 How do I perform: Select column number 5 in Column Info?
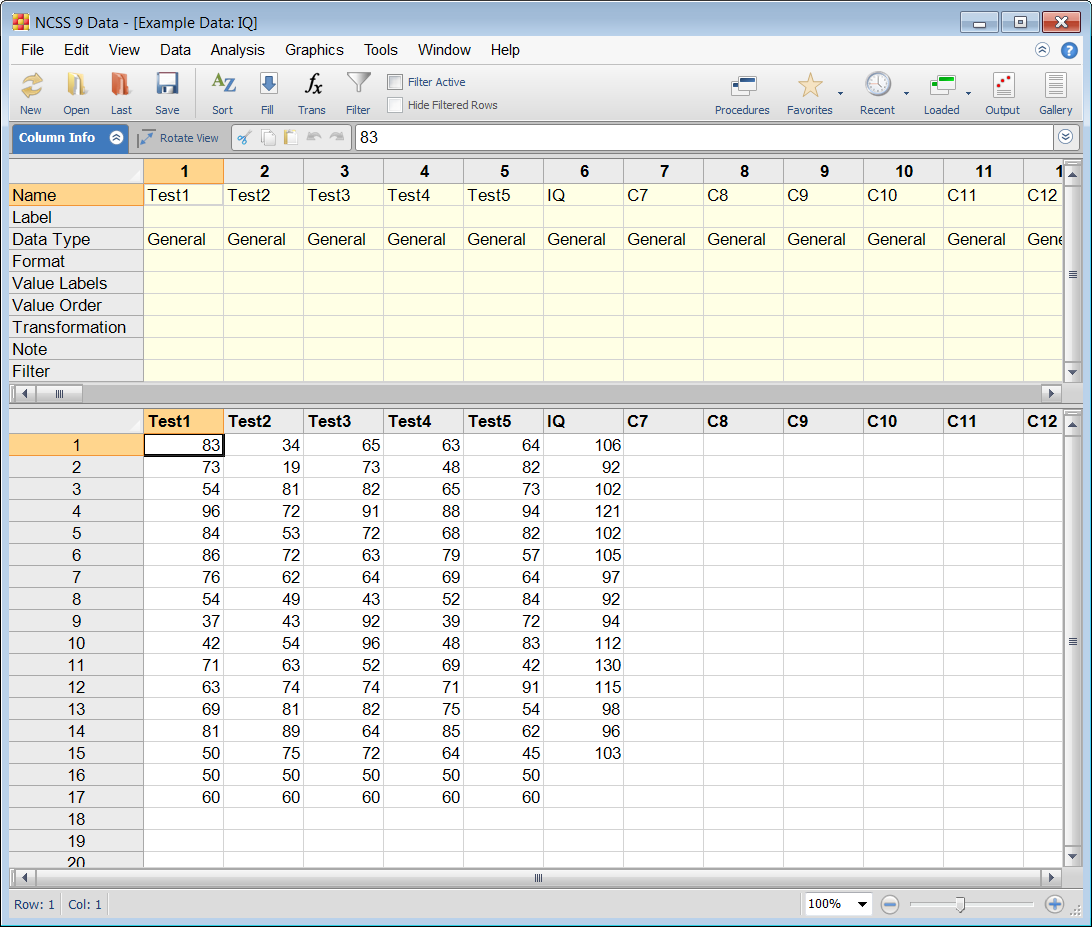[x=504, y=171]
